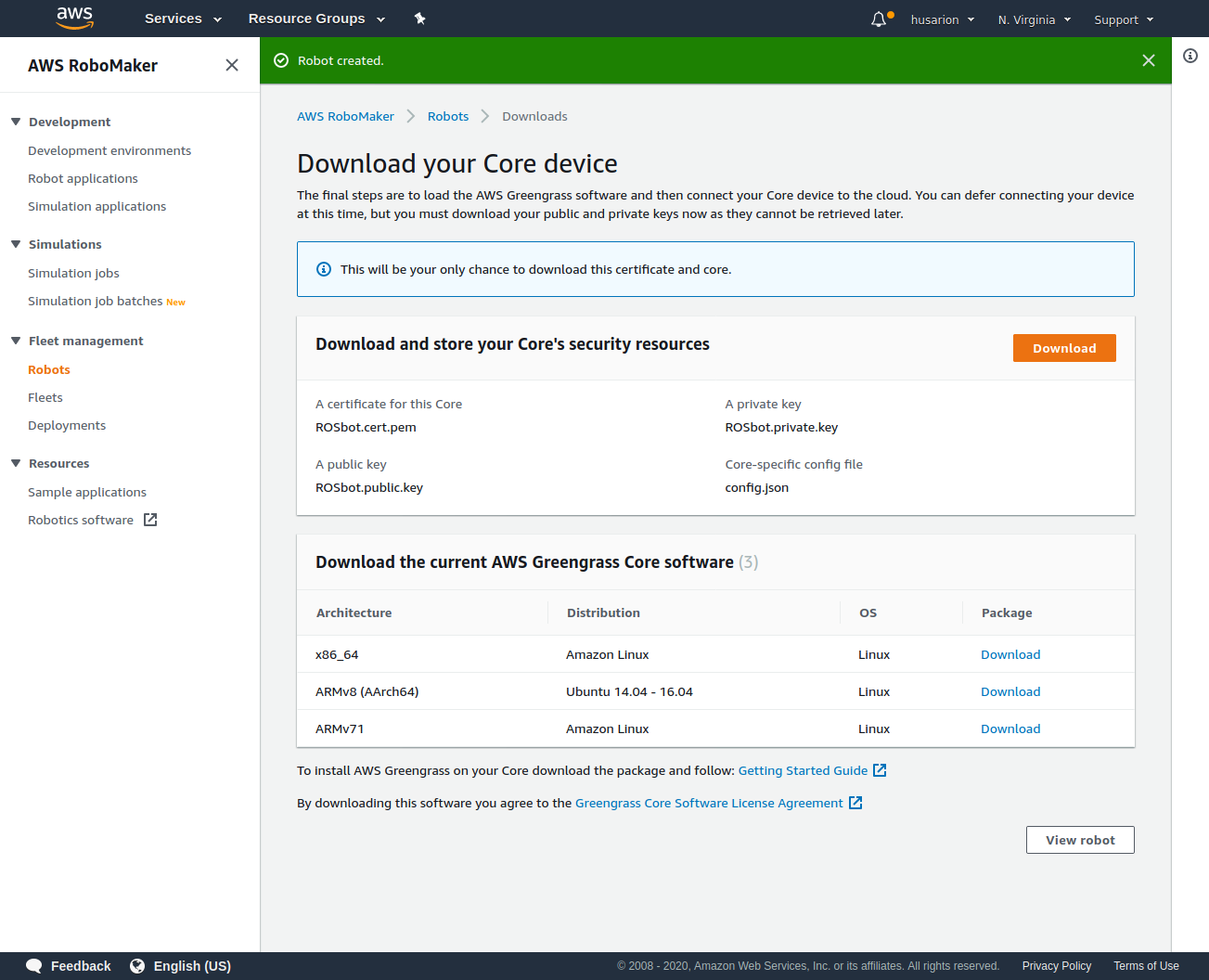1209x980 pixels.
Task: Download the x86_64 Greengrass package
Action: (x=1010, y=654)
